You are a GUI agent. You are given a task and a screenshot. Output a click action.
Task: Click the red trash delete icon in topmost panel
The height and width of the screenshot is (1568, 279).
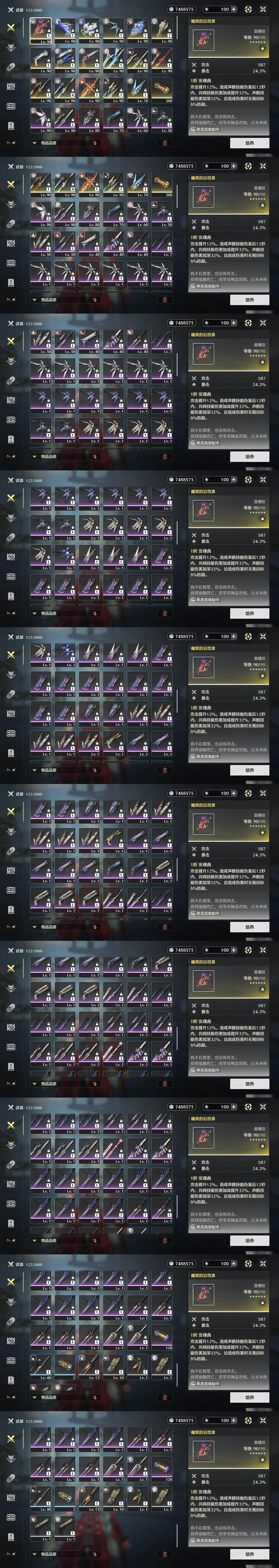[165, 143]
